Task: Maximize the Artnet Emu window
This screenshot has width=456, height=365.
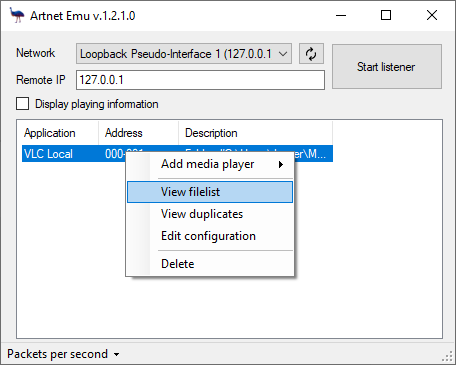Action: pyautogui.click(x=386, y=15)
